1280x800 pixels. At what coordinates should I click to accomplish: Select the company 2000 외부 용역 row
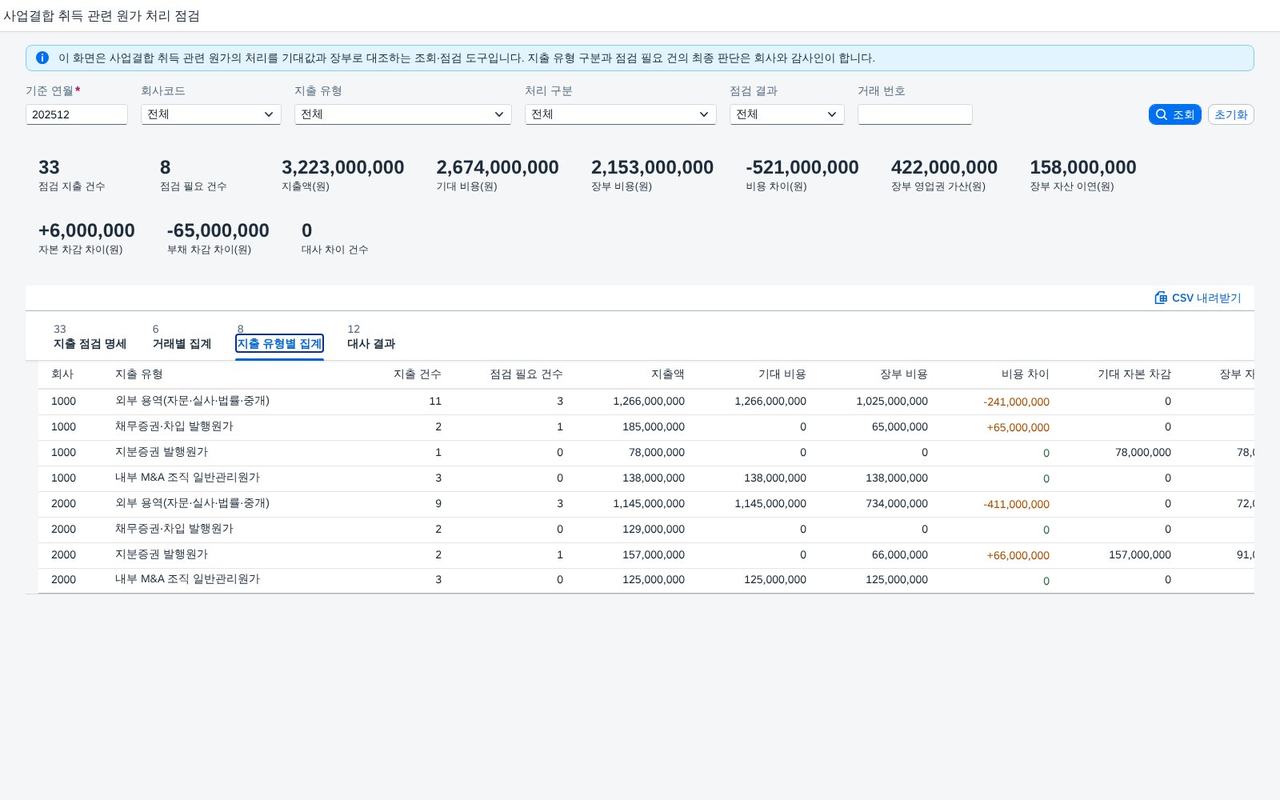[x=646, y=504]
